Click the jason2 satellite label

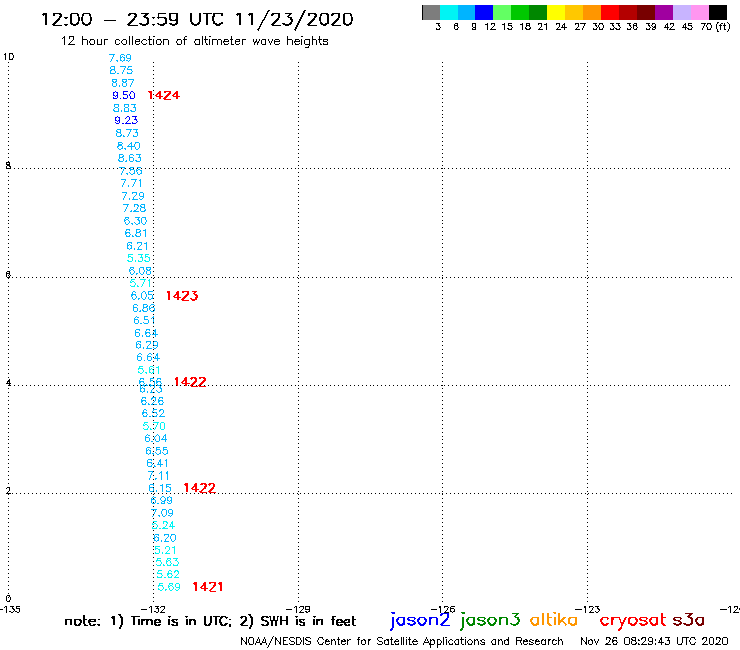(420, 620)
